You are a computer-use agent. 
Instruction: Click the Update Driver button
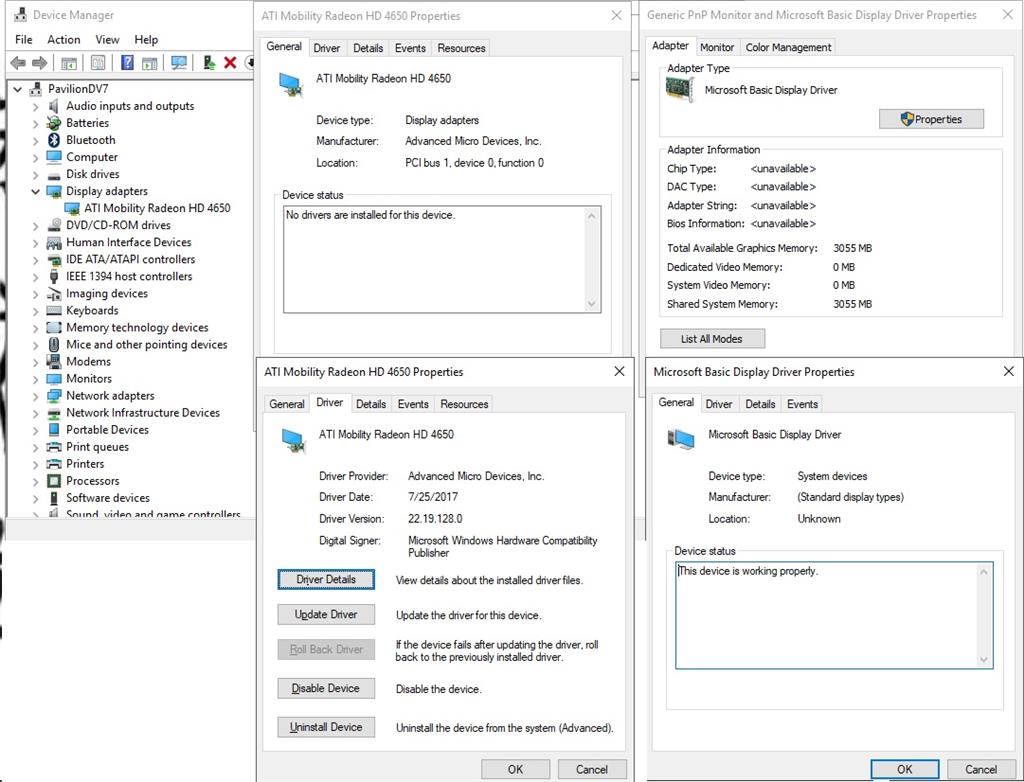(x=326, y=615)
